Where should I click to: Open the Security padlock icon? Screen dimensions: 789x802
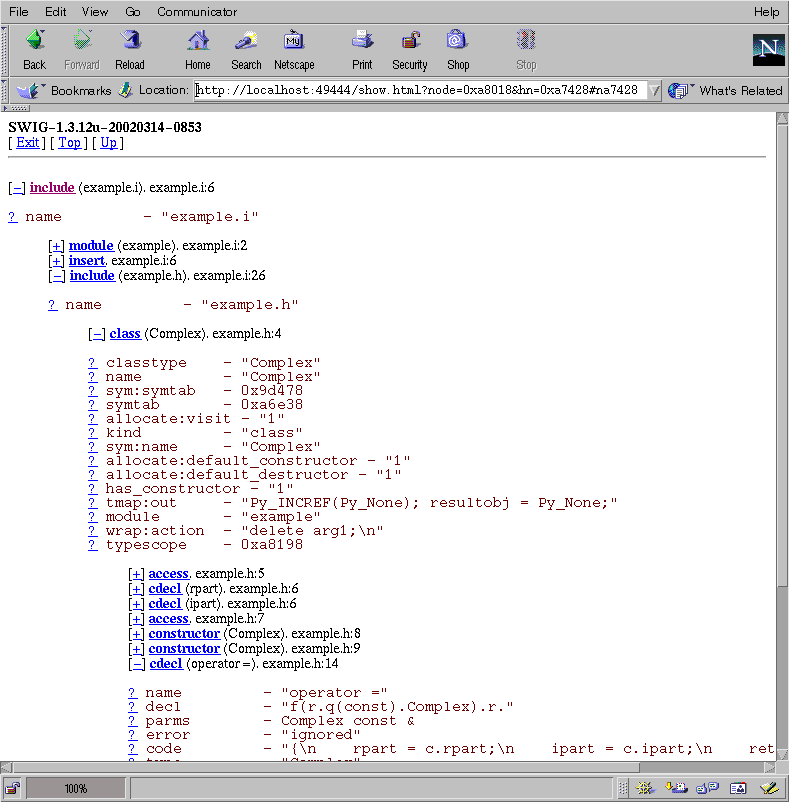pos(410,42)
